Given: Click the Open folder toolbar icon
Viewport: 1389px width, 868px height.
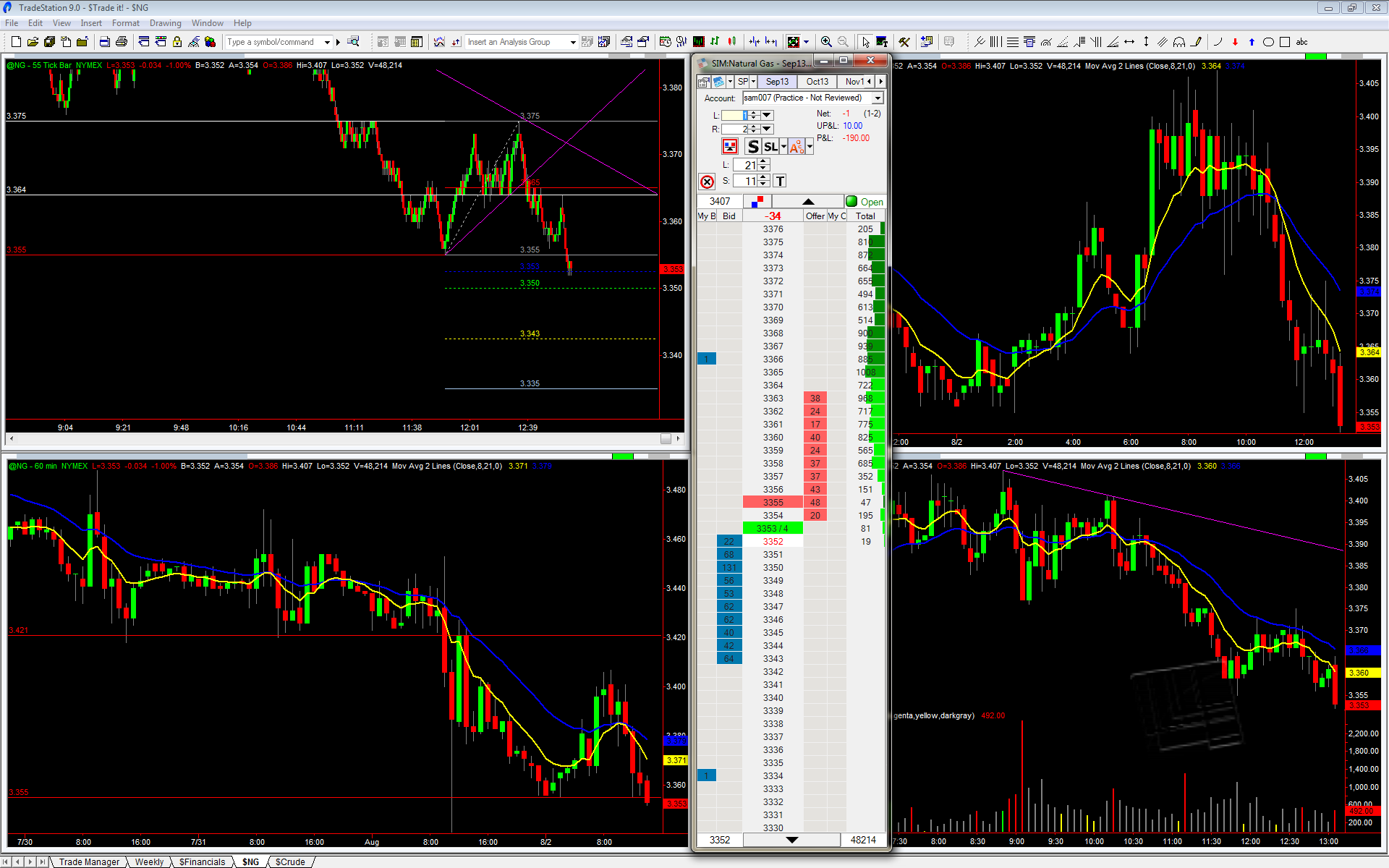Looking at the screenshot, I should coord(33,42).
